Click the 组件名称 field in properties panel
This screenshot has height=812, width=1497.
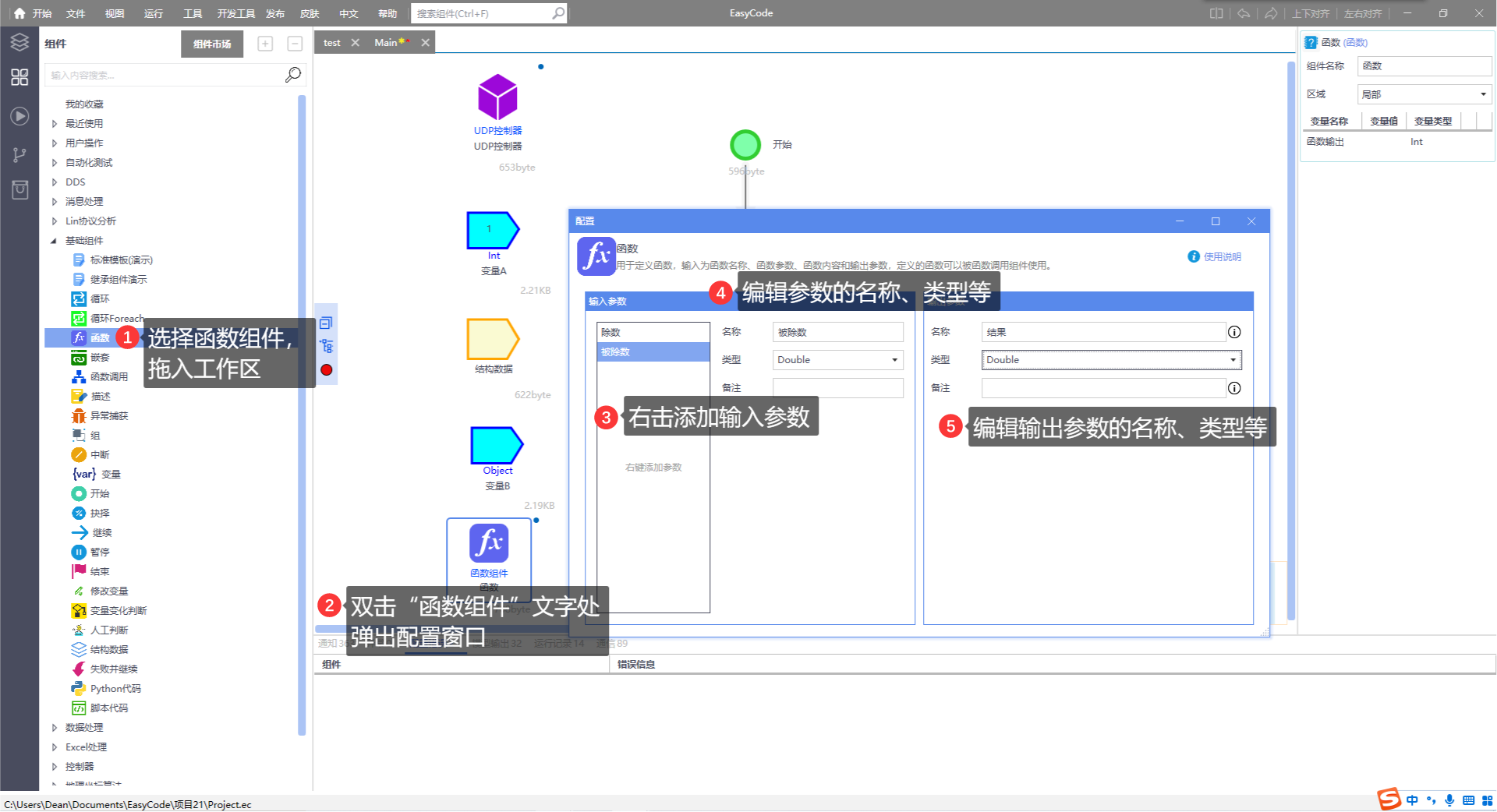(1424, 66)
